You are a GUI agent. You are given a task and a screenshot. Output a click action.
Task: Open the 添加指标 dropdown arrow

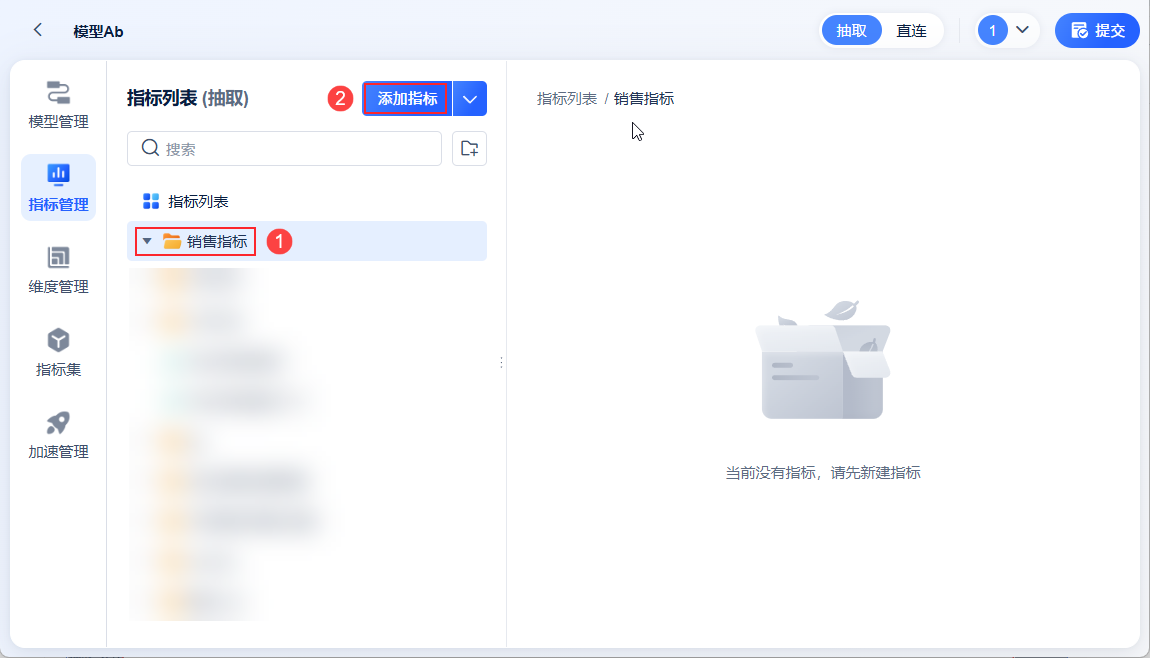pos(470,98)
